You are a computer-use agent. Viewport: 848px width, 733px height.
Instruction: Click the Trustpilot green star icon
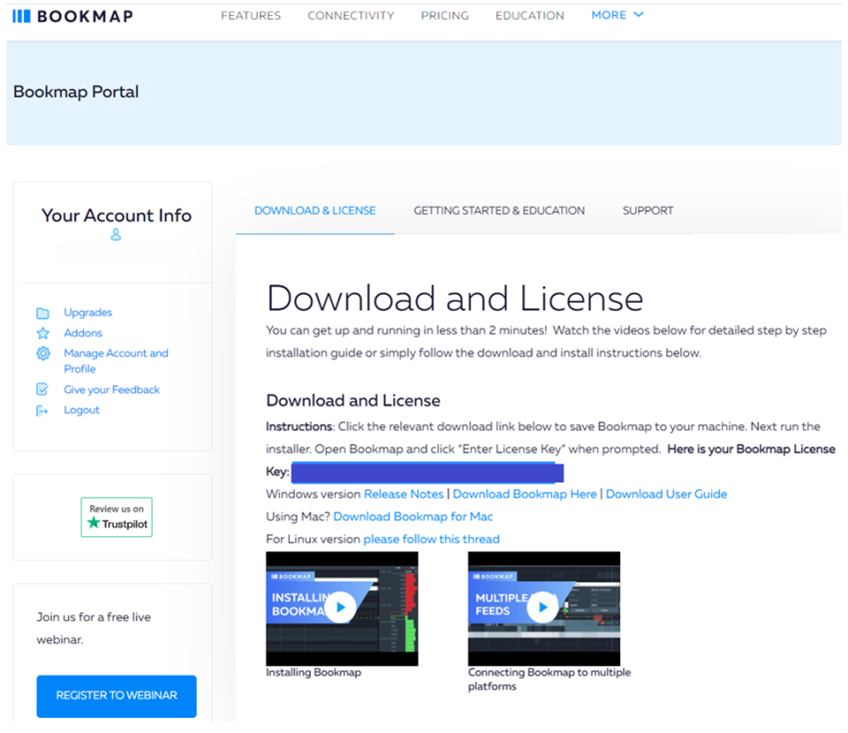pyautogui.click(x=94, y=523)
